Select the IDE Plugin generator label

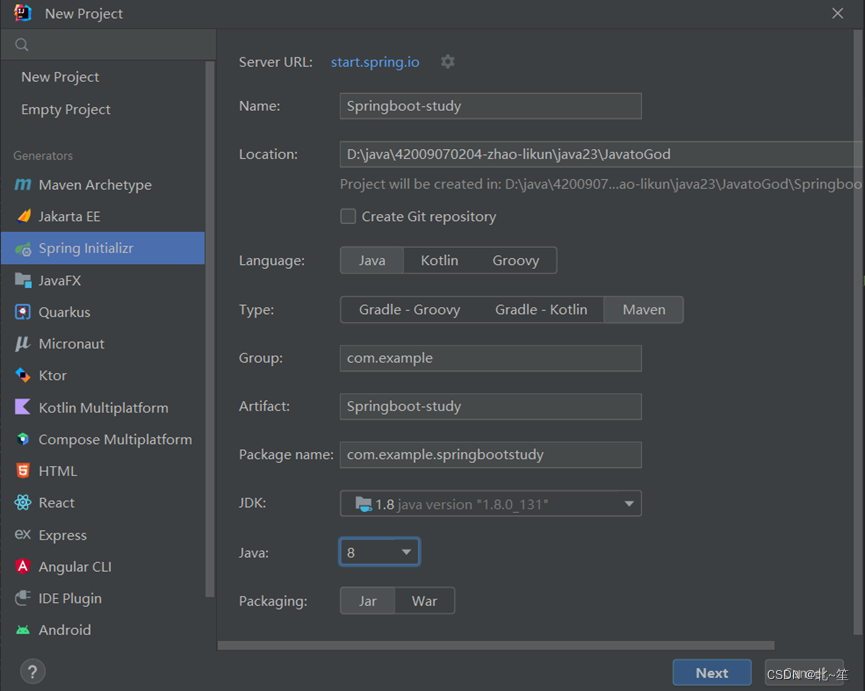pyautogui.click(x=70, y=599)
